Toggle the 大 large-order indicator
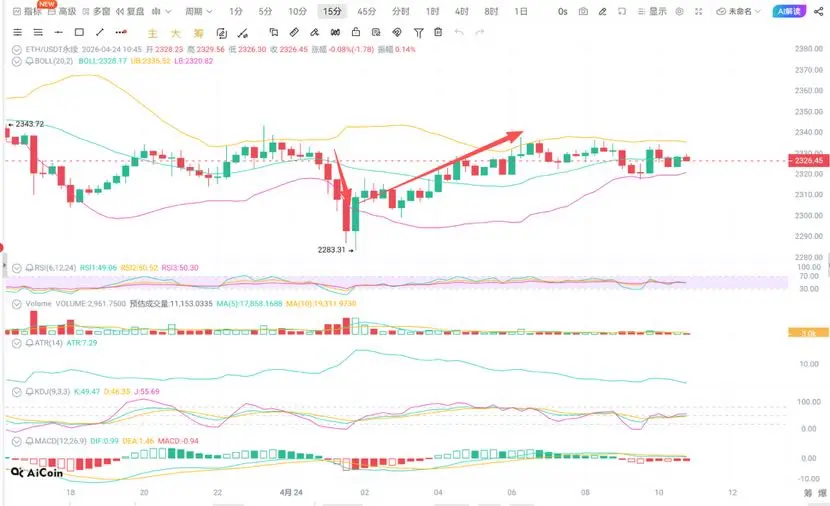830x506 pixels. [x=176, y=33]
